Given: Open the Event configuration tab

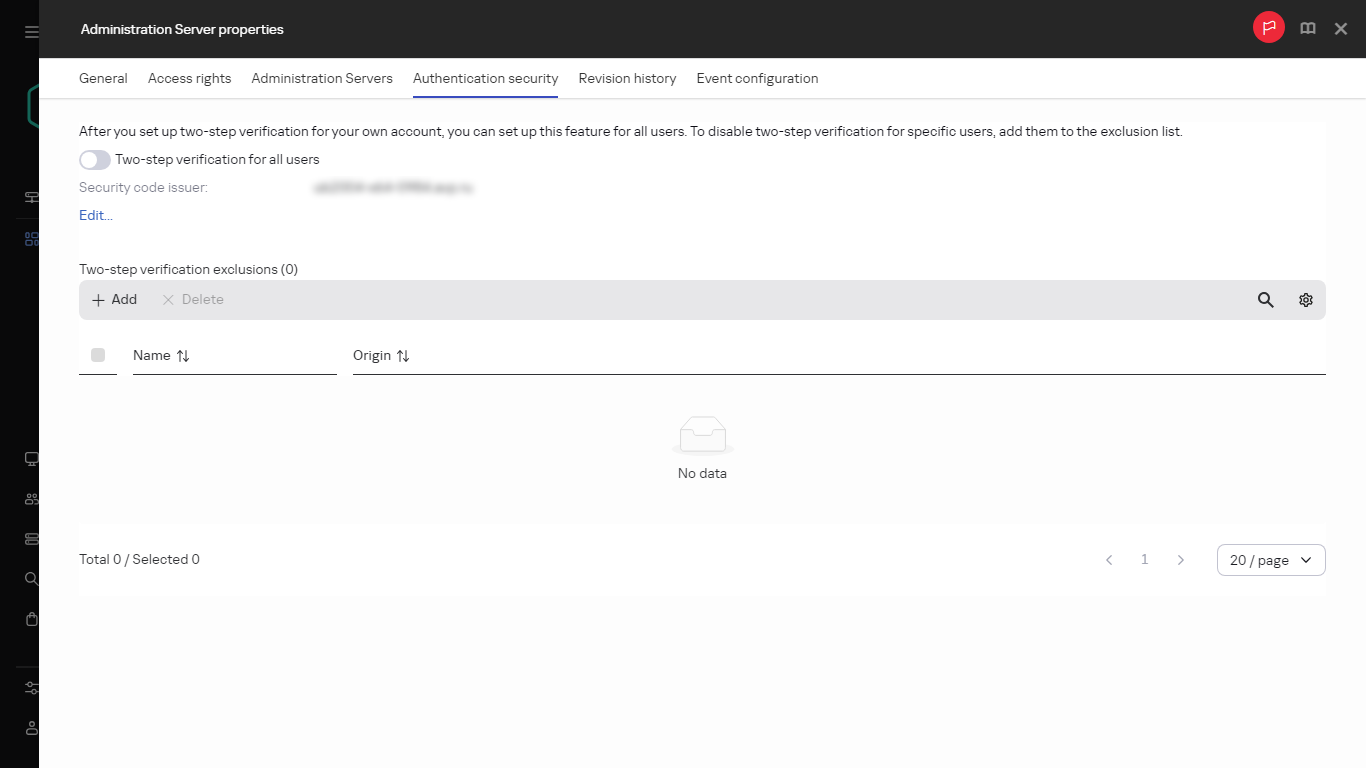Looking at the screenshot, I should point(757,78).
